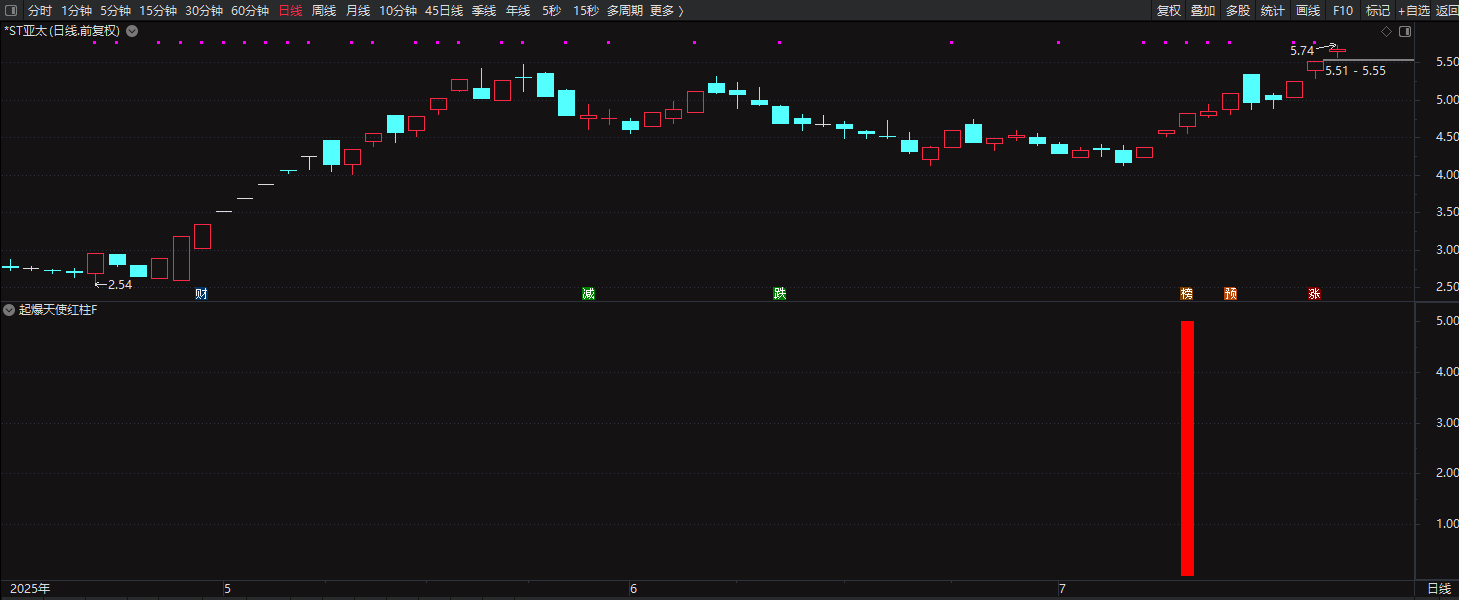Click the 预 forecast marker
Screen dimensions: 1459x600
point(1230,294)
